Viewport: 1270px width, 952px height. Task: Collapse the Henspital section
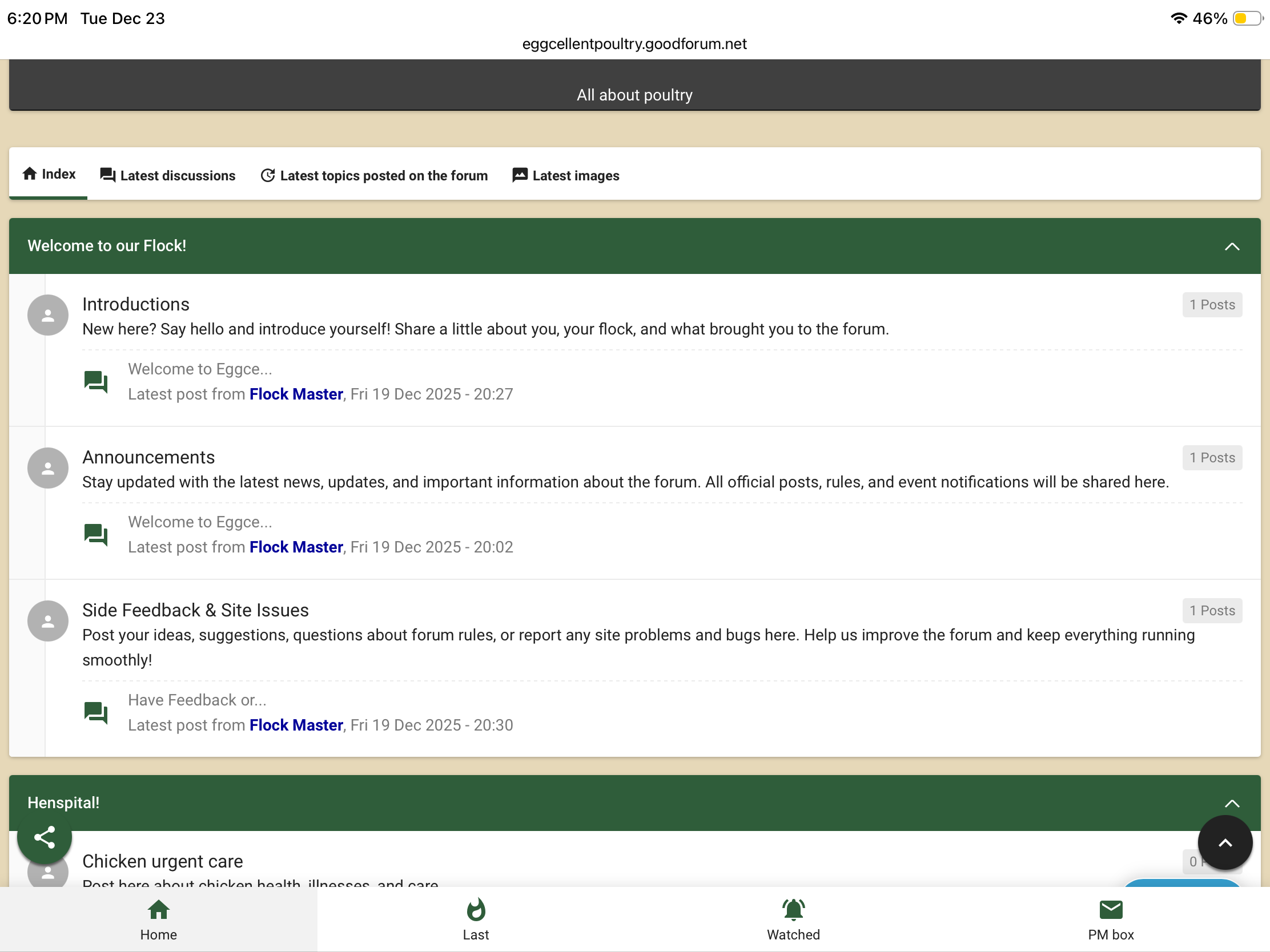click(x=1232, y=804)
